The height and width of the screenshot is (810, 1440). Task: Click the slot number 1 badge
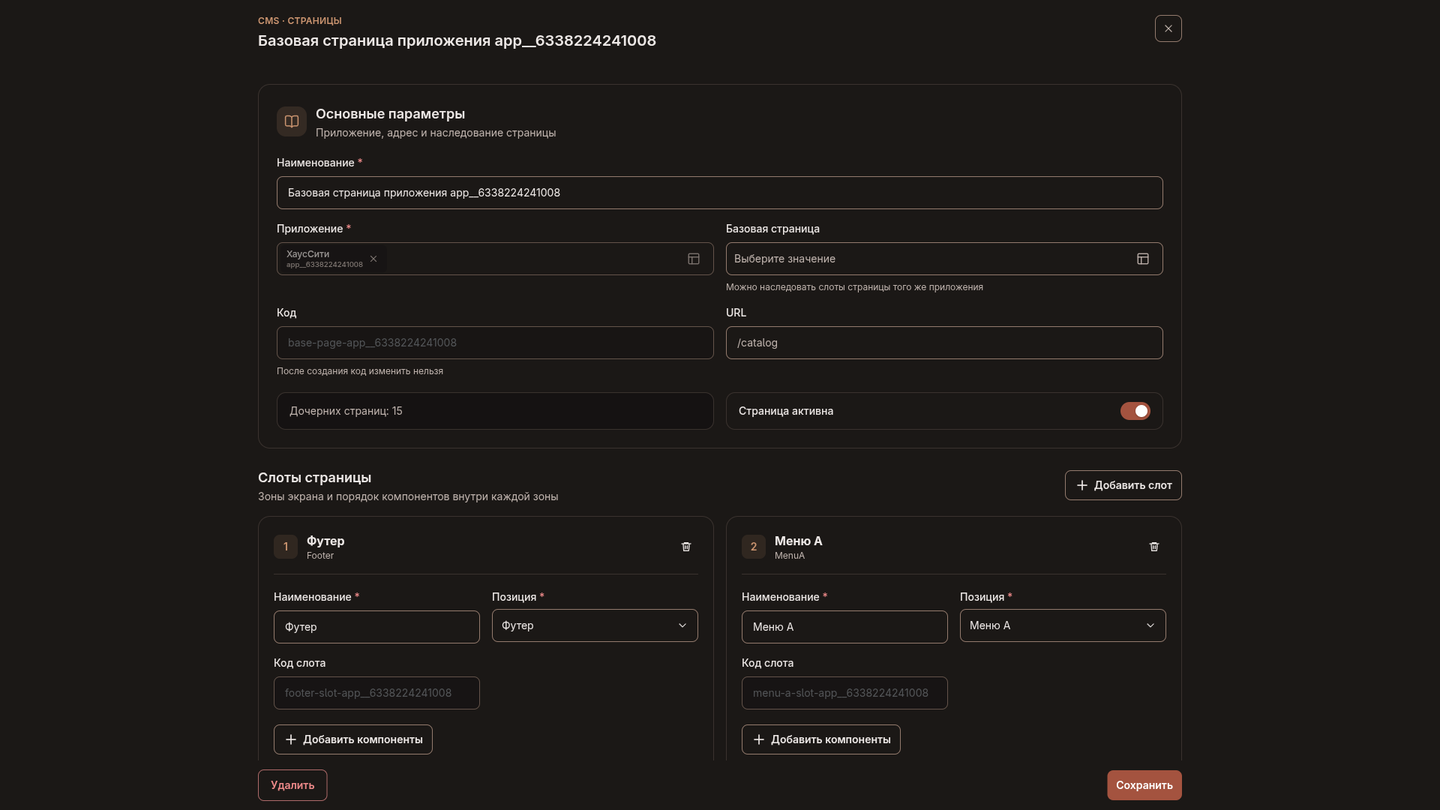pyautogui.click(x=286, y=547)
